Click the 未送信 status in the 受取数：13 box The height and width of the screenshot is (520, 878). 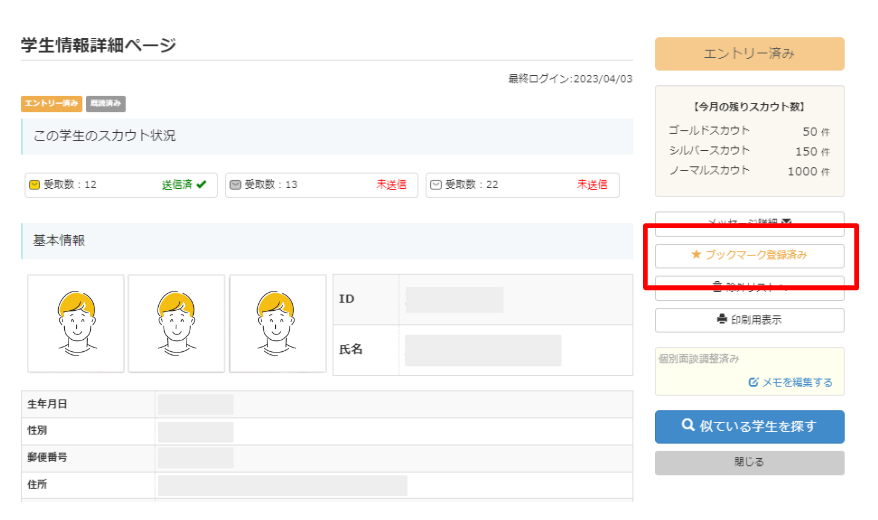391,185
